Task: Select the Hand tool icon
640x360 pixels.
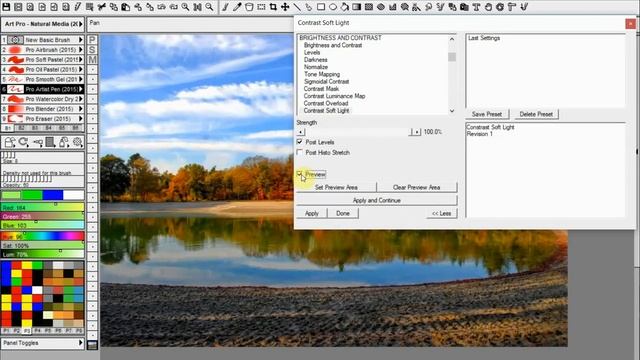Action: click(488, 7)
